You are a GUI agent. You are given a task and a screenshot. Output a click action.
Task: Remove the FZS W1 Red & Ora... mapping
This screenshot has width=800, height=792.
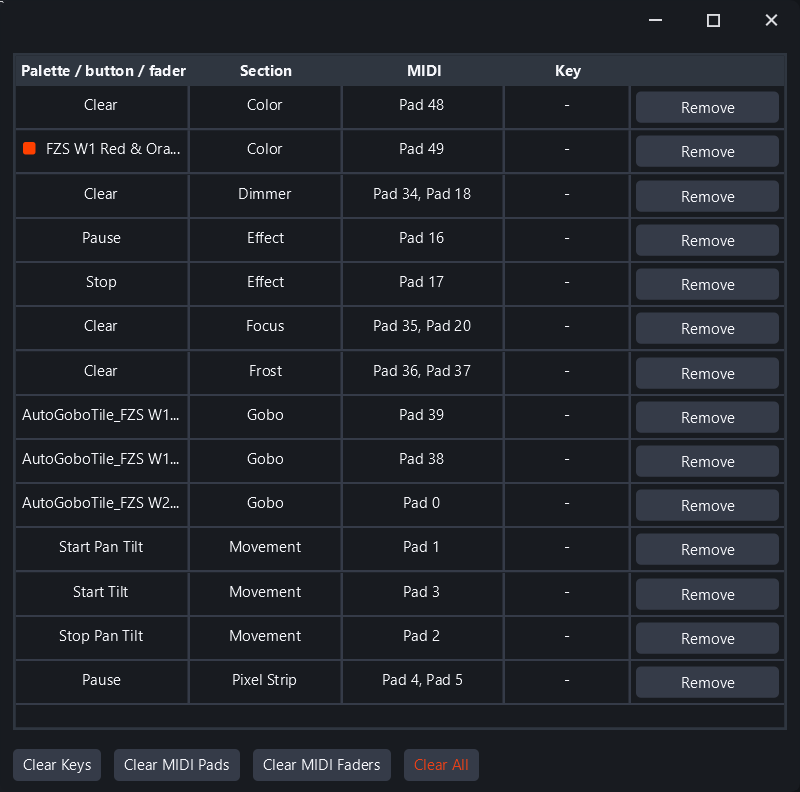707,151
